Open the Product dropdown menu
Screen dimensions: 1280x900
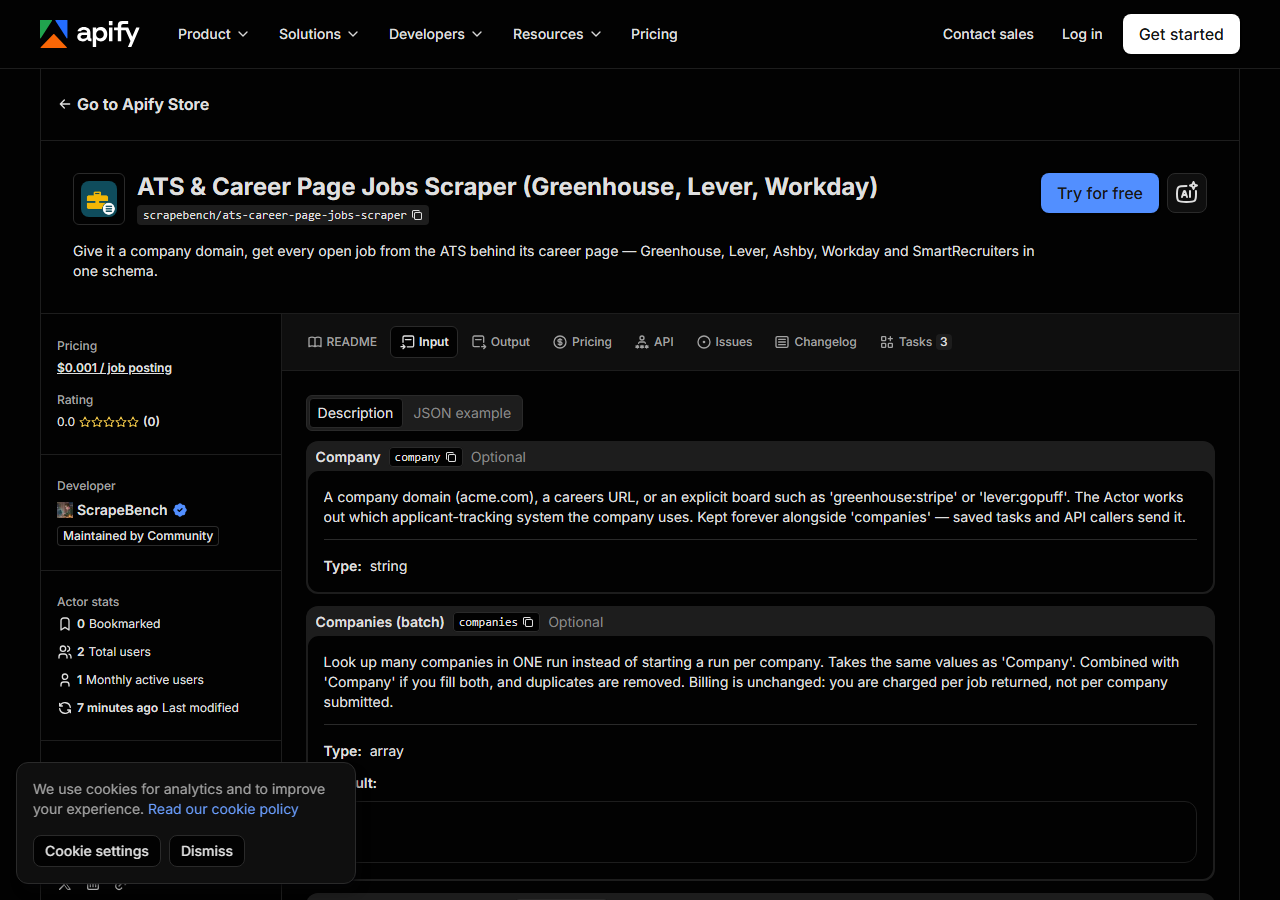213,34
